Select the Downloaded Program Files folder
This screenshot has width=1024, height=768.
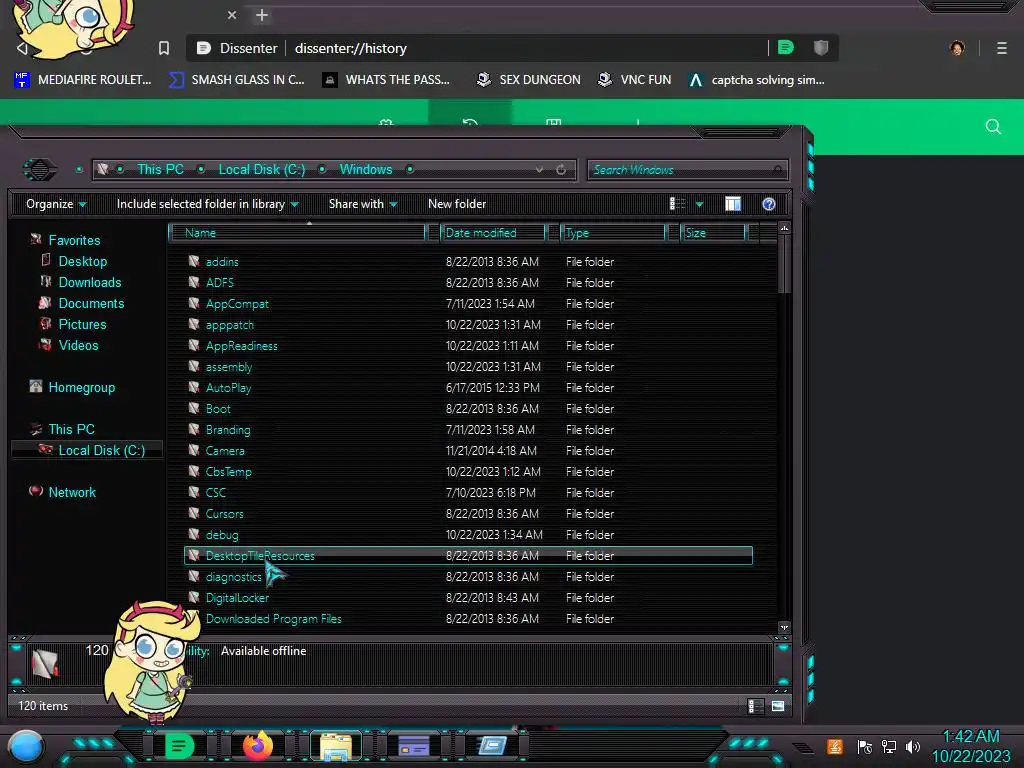coord(274,618)
